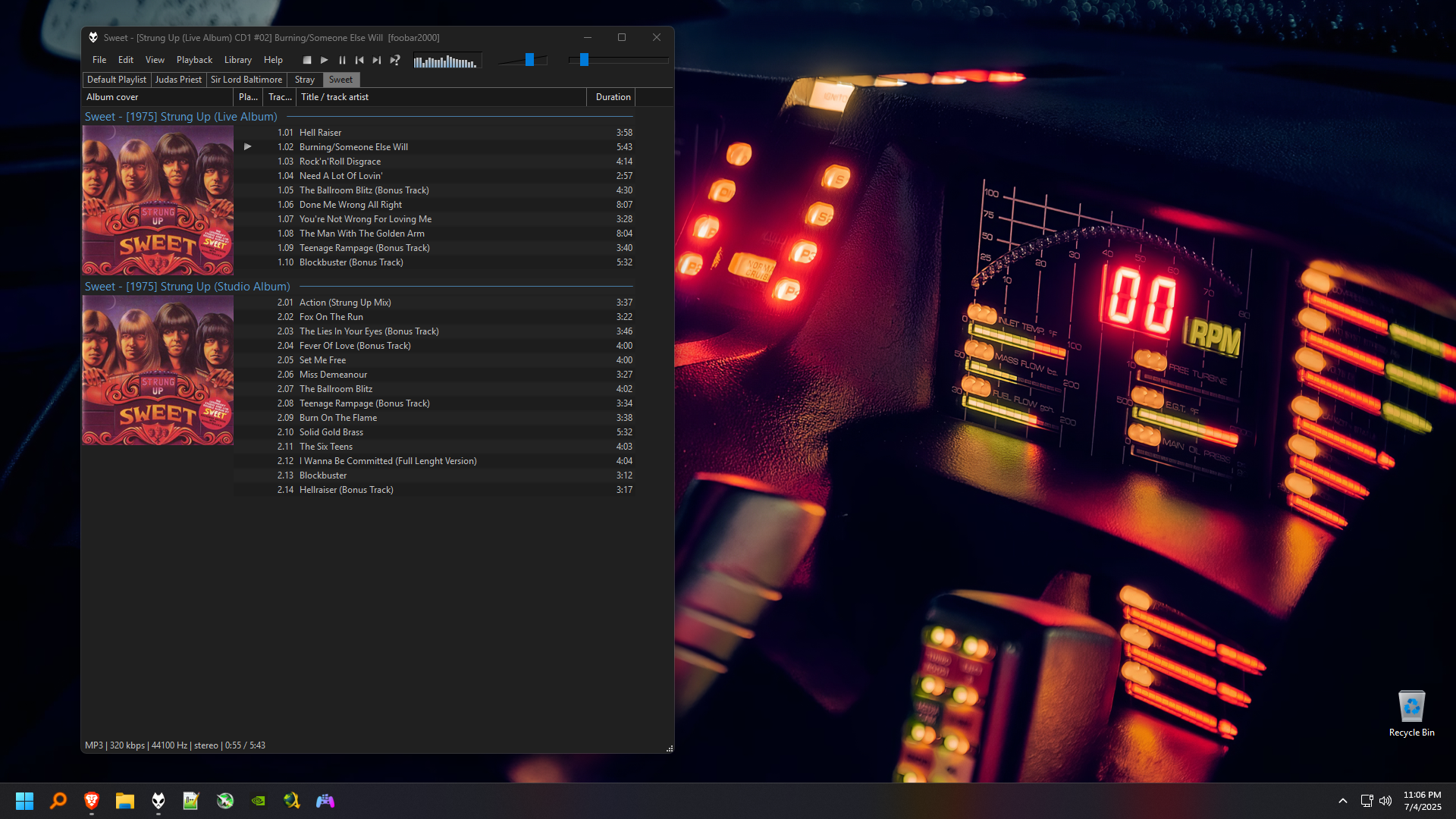Open the View menu
The image size is (1456, 819).
click(155, 60)
